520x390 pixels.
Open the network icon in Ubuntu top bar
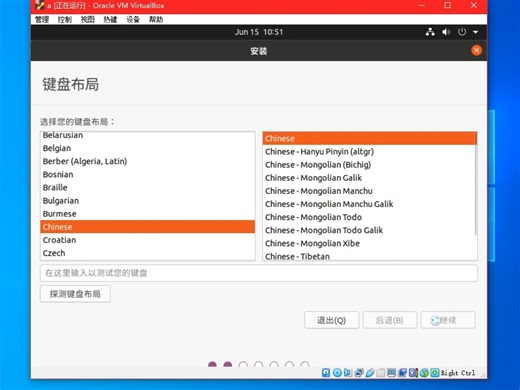click(x=430, y=32)
